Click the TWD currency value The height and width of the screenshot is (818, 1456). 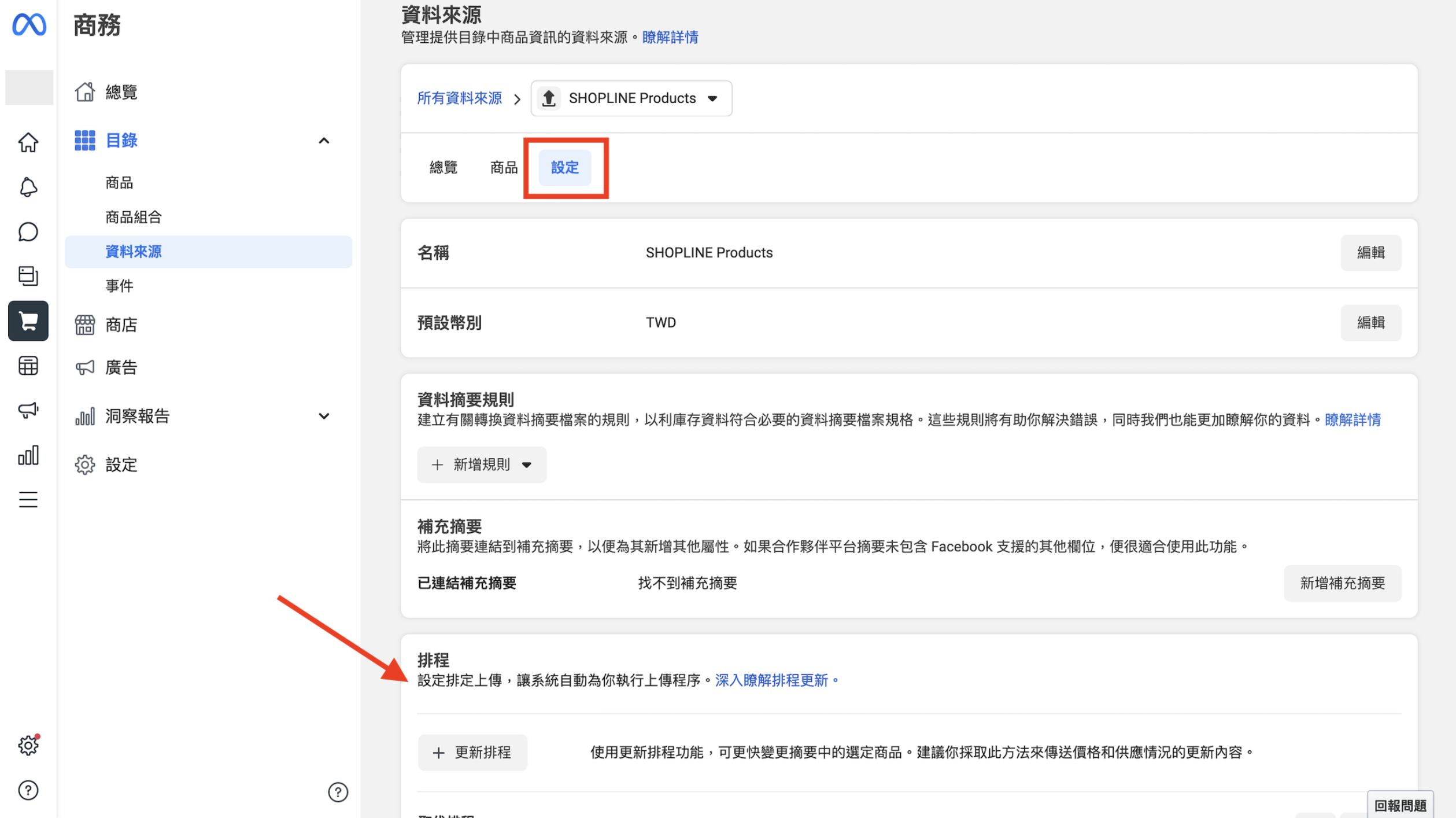tap(660, 322)
